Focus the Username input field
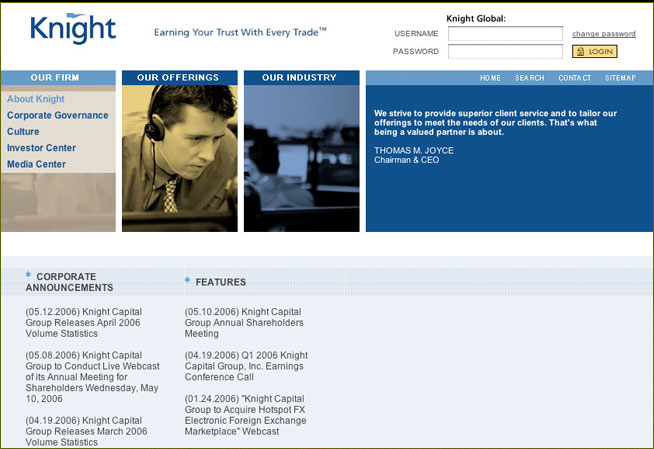The width and height of the screenshot is (654, 449). (504, 34)
